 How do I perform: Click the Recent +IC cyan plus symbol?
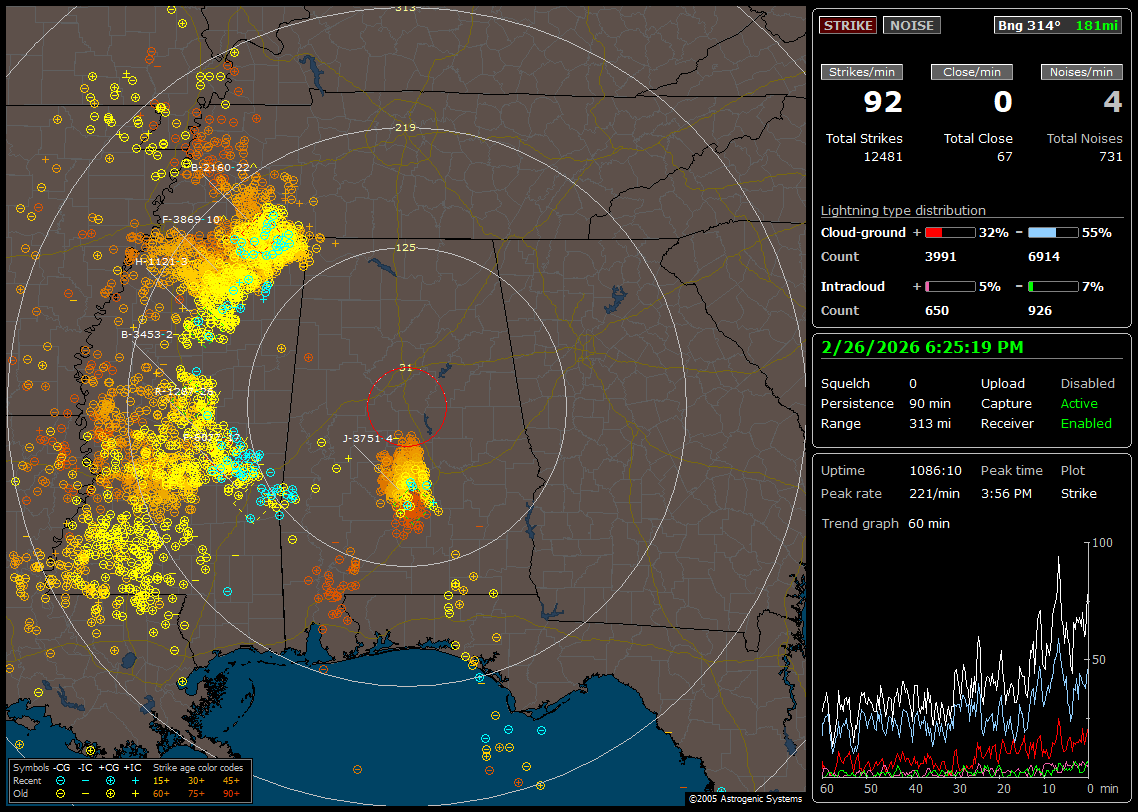tap(134, 780)
